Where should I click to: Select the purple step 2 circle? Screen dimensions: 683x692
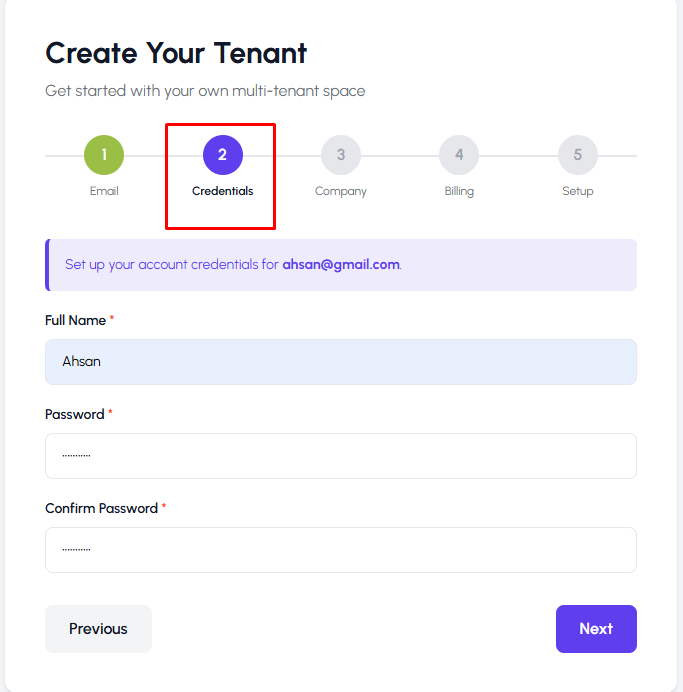point(222,155)
